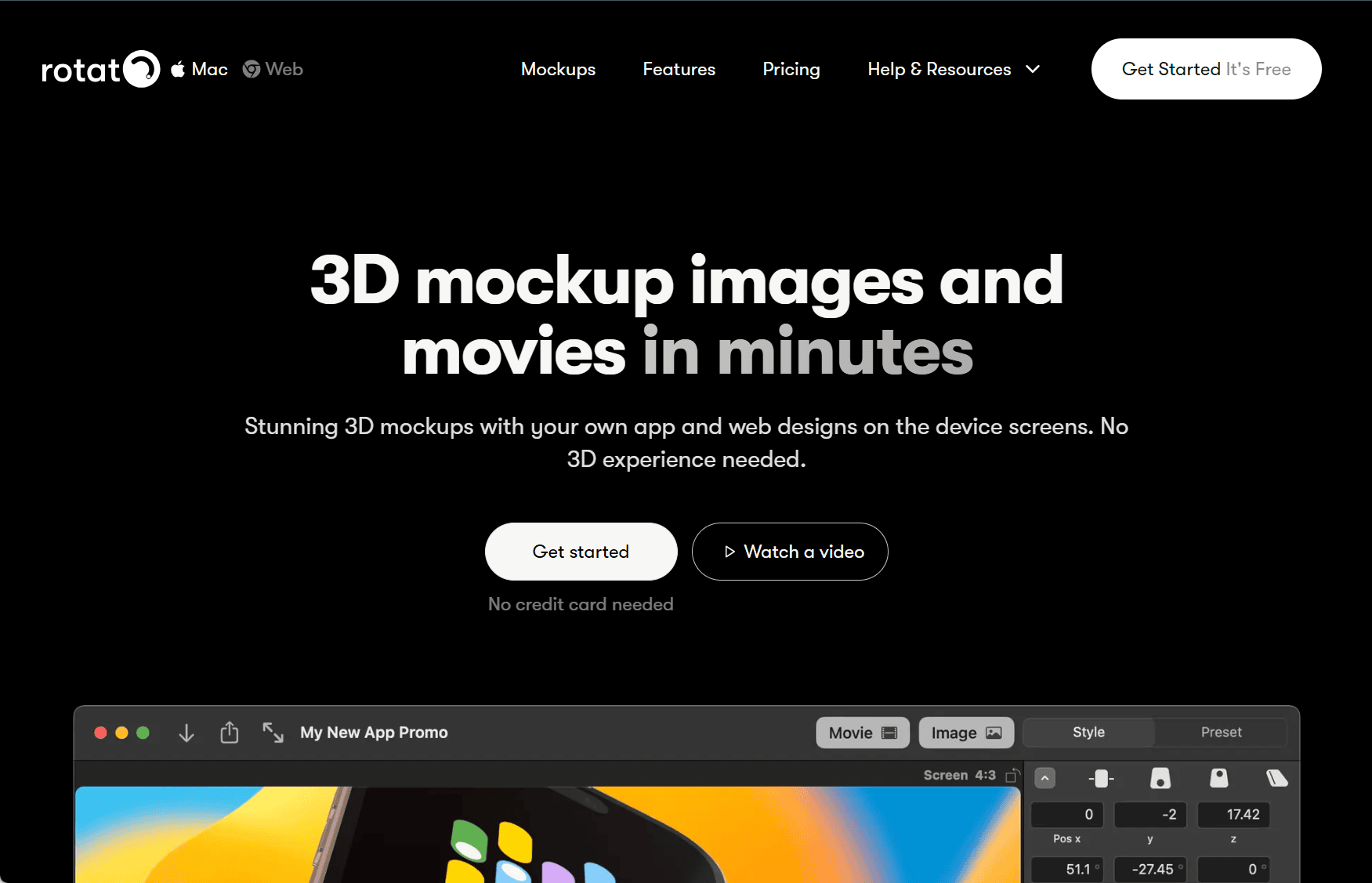Switch platform to Web
Screen dimensions: 1372x883
tap(273, 70)
